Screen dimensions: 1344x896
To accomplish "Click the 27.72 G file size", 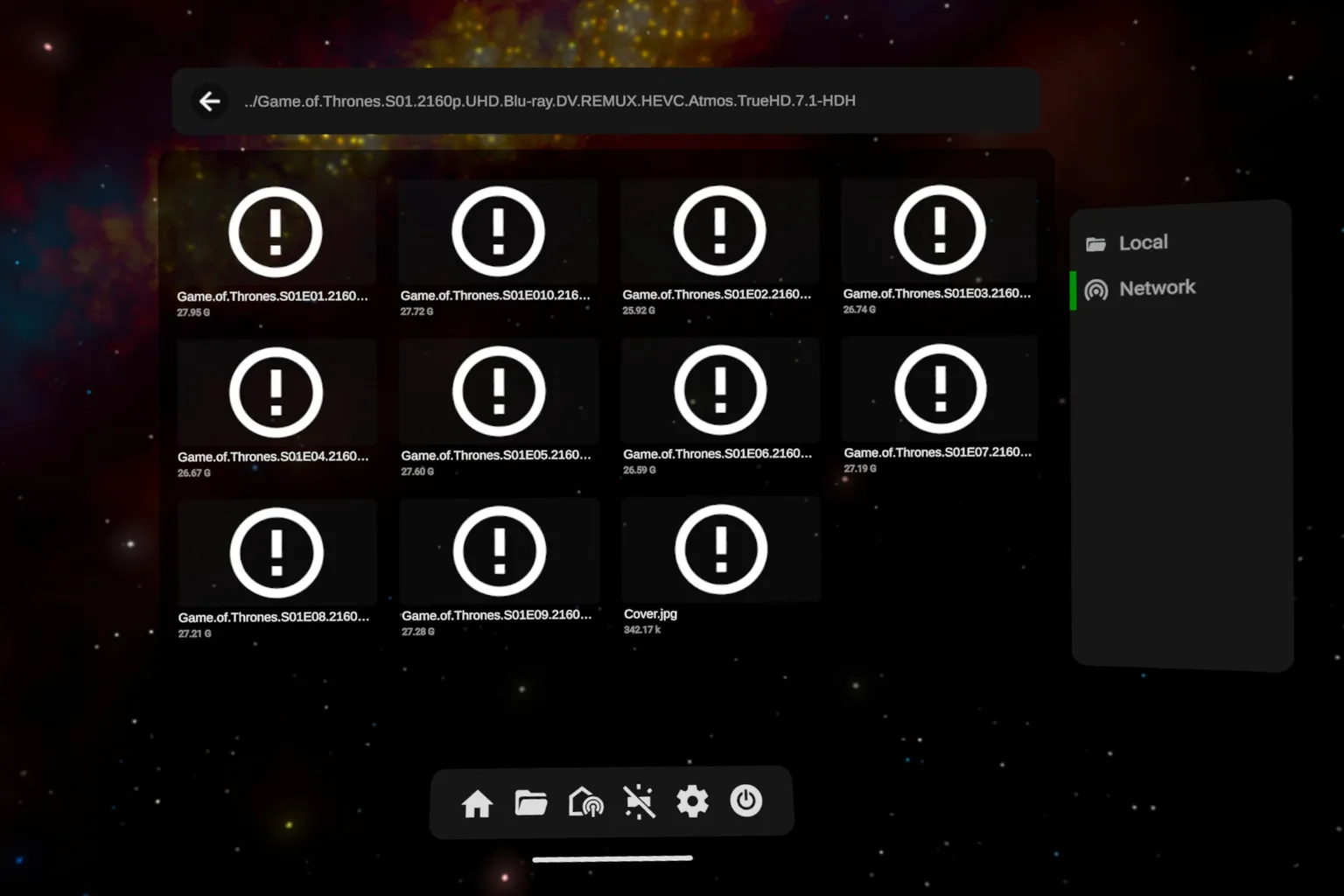I will tap(416, 311).
